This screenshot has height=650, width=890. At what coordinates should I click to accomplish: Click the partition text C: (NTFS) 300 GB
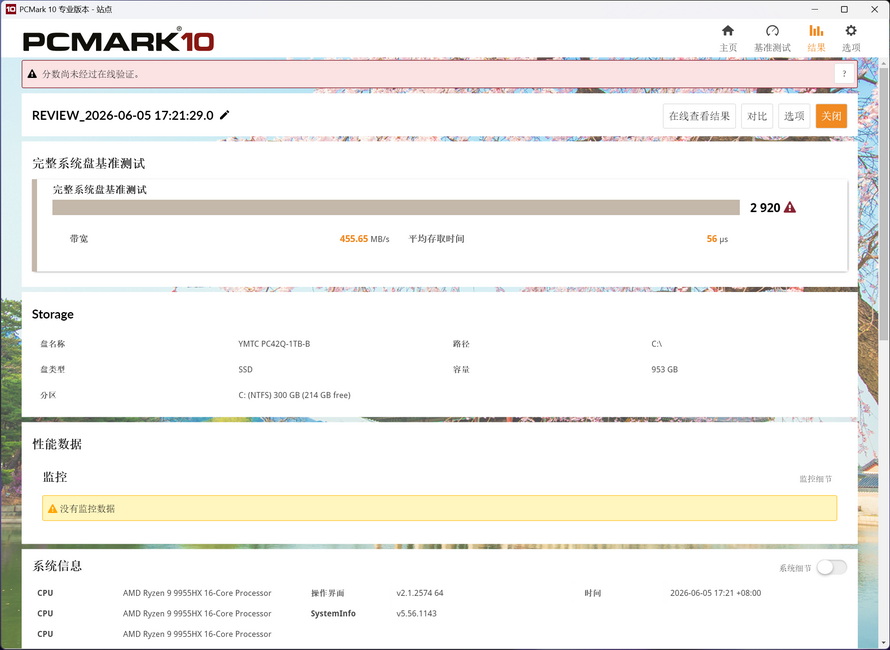294,395
